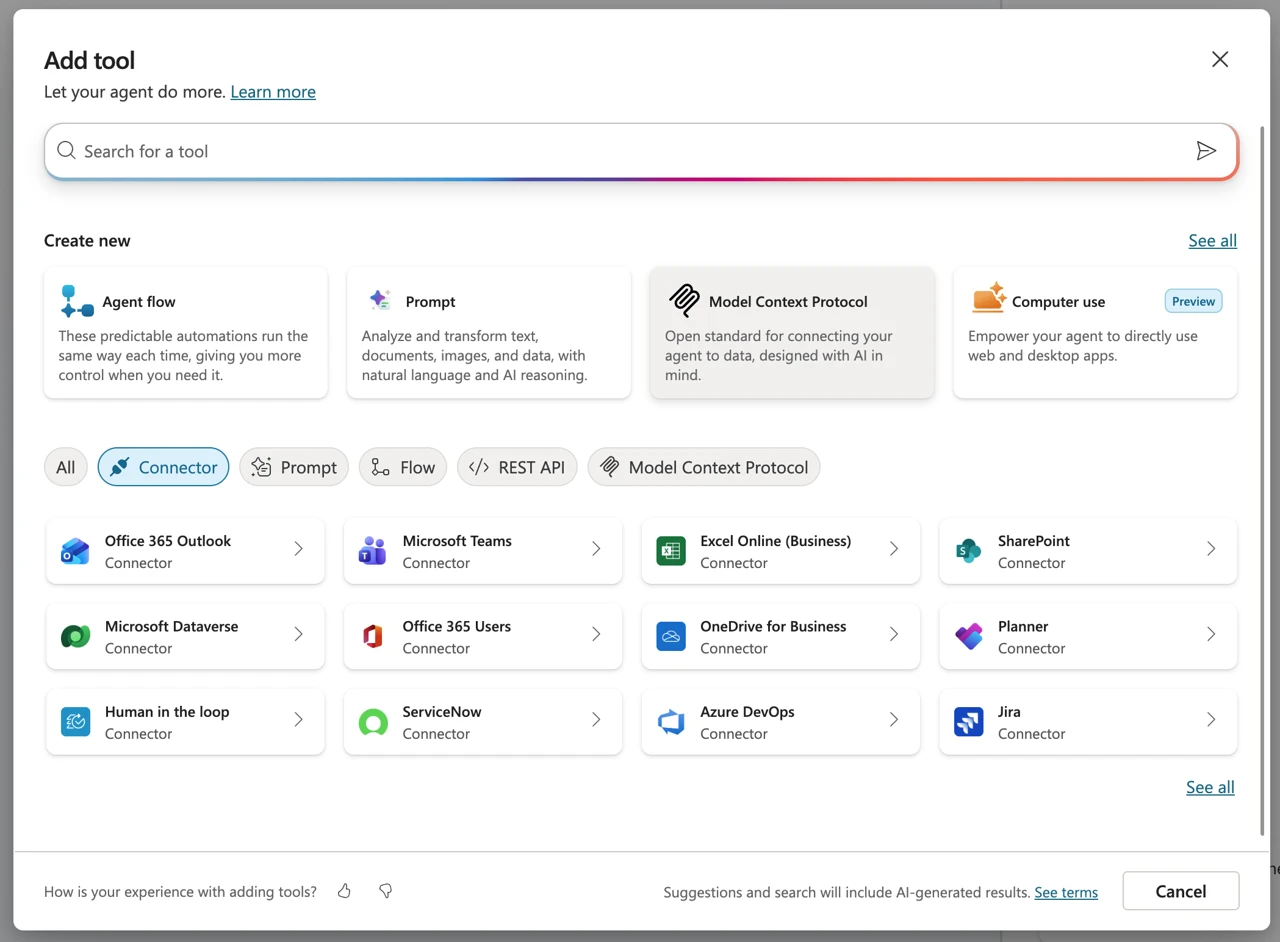1280x942 pixels.
Task: Expand the Microsoft Dataverse chevron
Action: click(298, 634)
